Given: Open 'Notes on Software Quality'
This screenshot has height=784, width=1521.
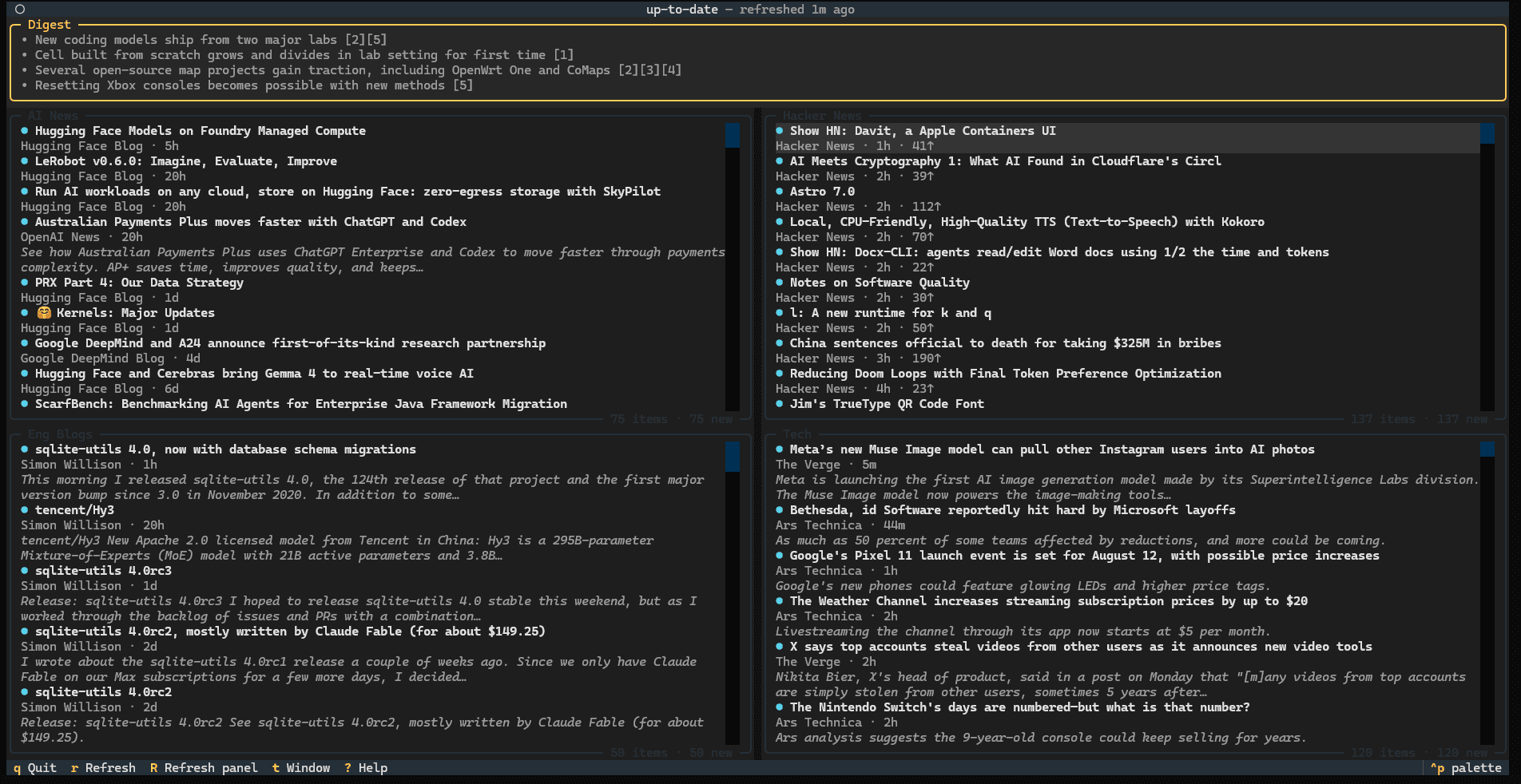Looking at the screenshot, I should pyautogui.click(x=880, y=283).
